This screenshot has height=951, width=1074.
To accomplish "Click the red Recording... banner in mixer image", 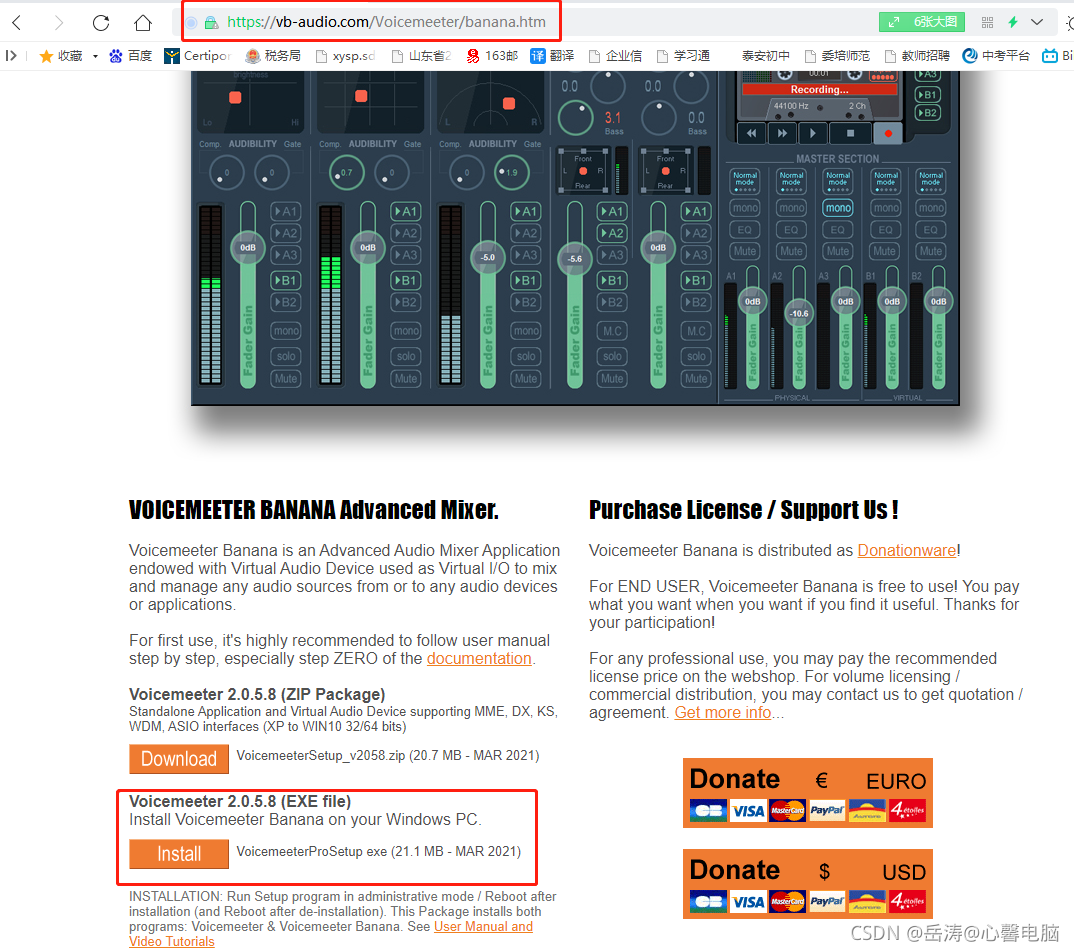I will click(x=820, y=90).
